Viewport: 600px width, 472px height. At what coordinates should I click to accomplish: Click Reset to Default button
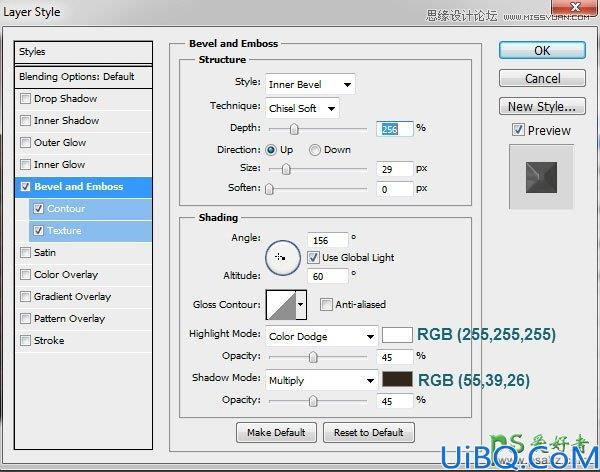(368, 433)
